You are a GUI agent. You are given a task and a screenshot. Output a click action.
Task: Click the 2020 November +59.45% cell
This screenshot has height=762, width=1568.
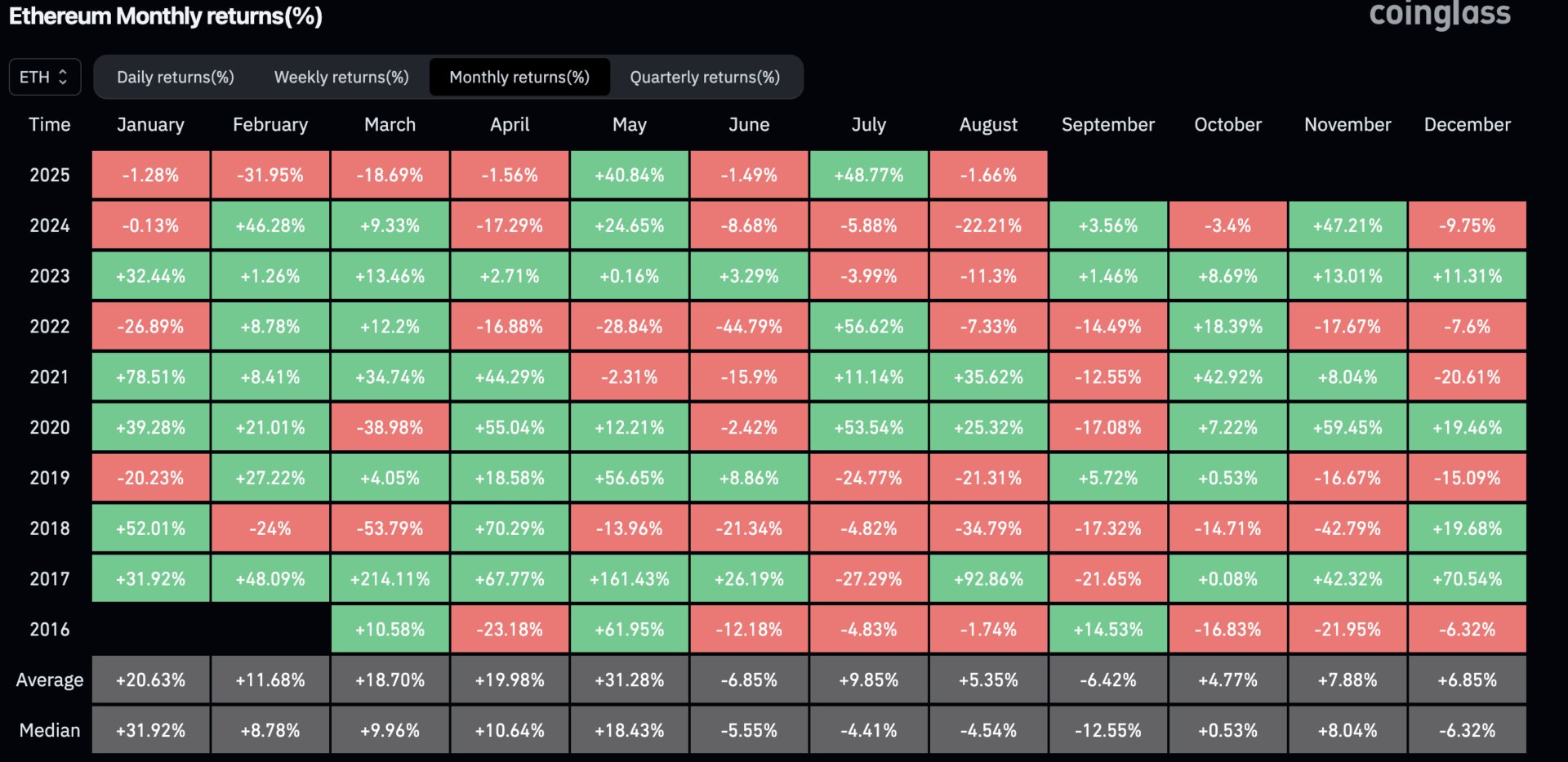pyautogui.click(x=1347, y=427)
